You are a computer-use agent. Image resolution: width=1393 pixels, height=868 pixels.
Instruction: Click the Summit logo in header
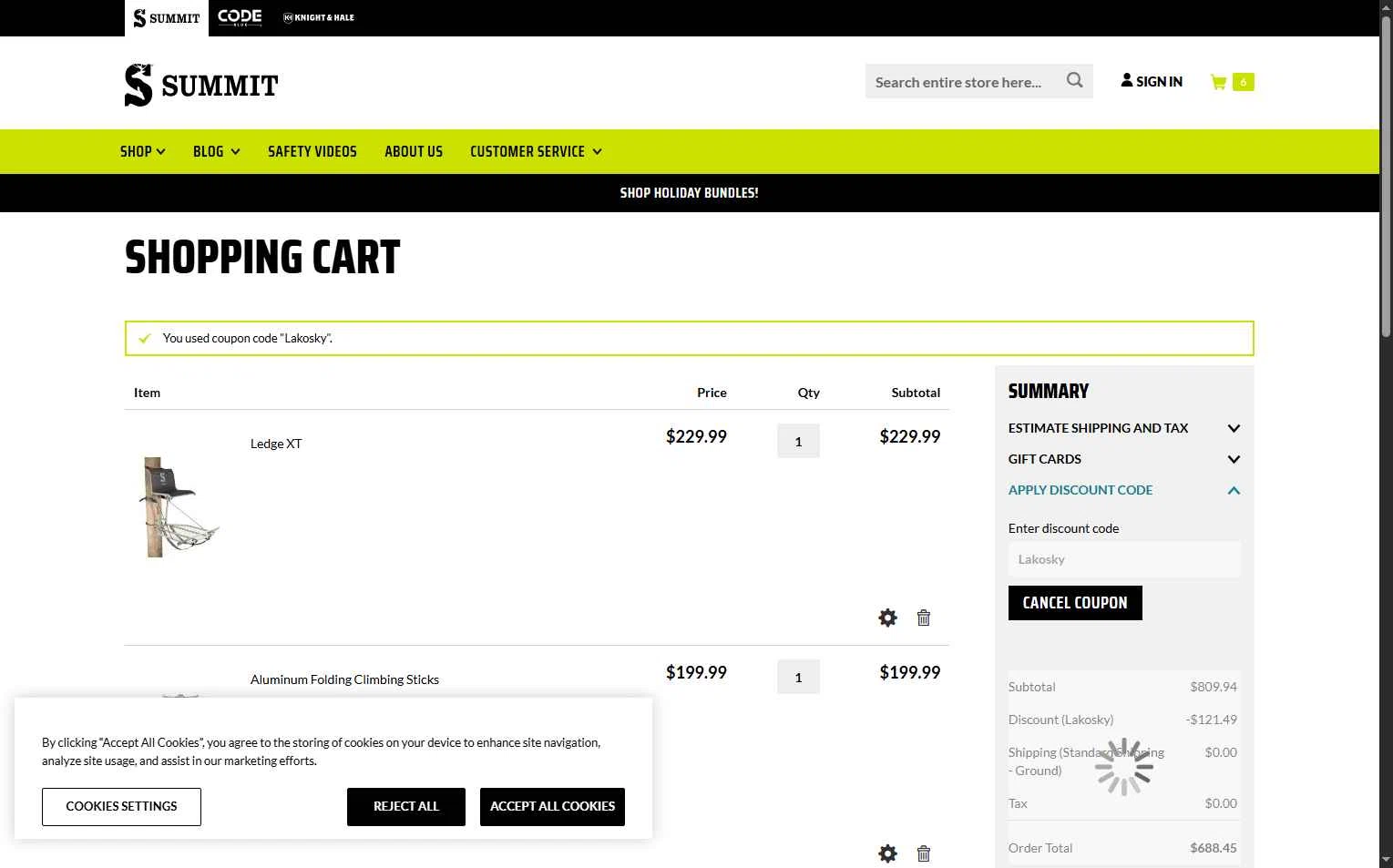(201, 85)
